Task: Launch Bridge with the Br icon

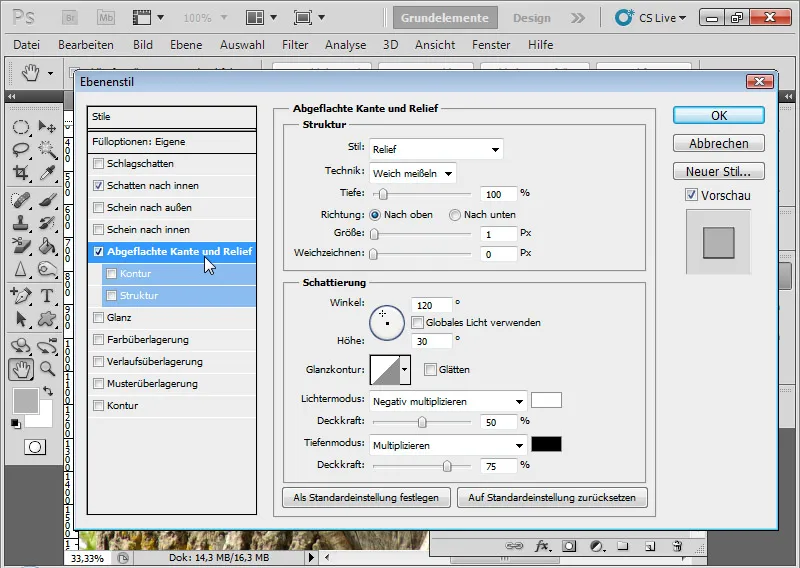Action: pyautogui.click(x=70, y=18)
